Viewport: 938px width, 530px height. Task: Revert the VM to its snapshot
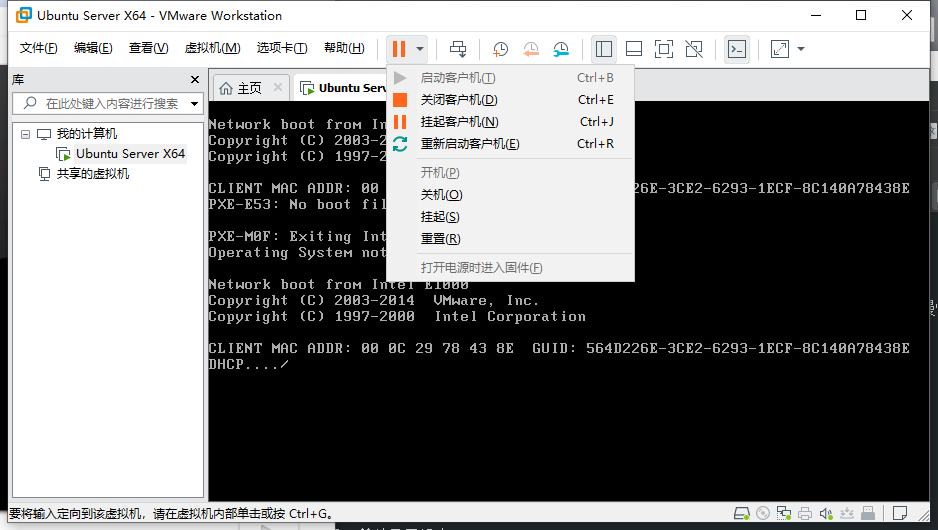(531, 49)
